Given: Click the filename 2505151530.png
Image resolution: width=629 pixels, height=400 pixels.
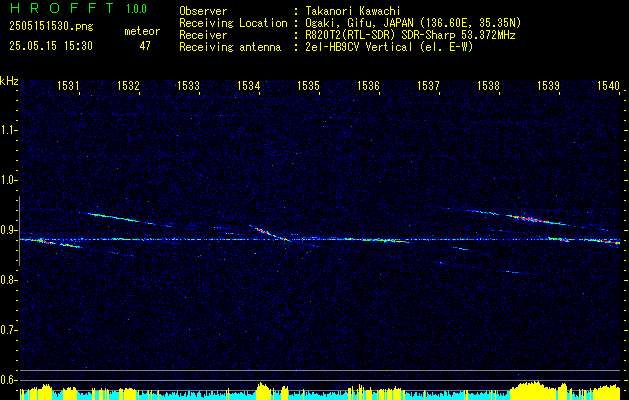Looking at the screenshot, I should [x=51, y=27].
